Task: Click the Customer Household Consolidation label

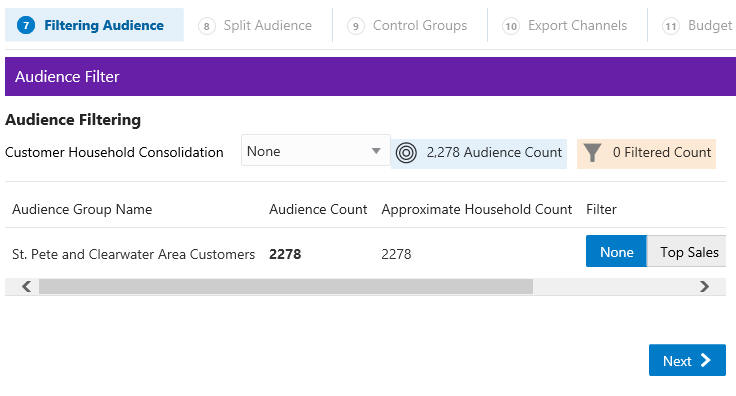Action: 114,152
